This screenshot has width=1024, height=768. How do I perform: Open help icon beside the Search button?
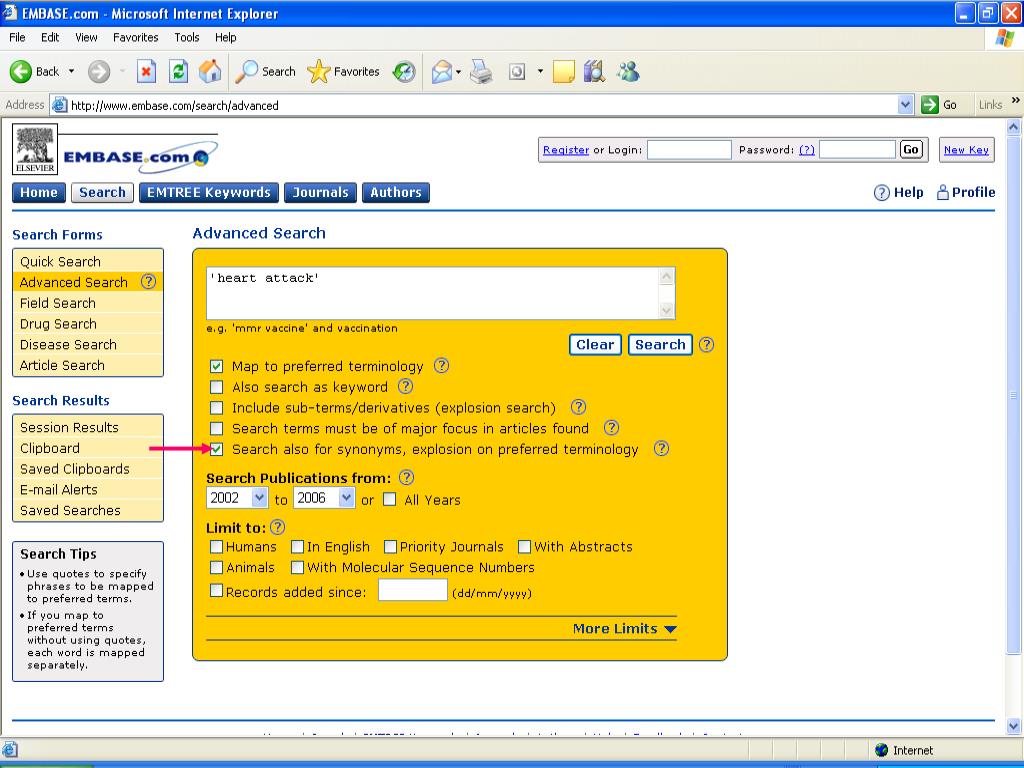(x=707, y=344)
